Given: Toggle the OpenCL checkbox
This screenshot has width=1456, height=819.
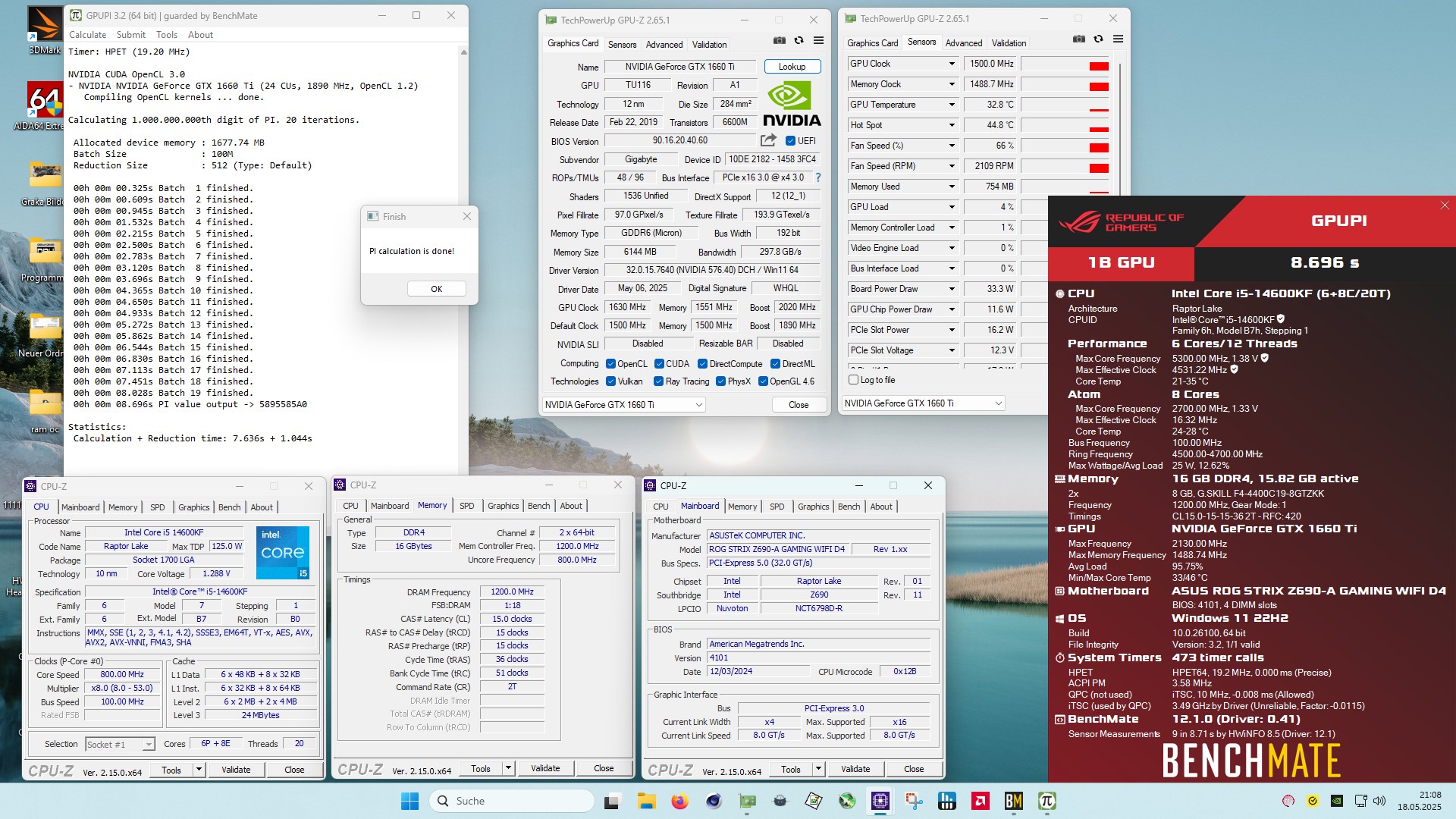Looking at the screenshot, I should click(610, 364).
